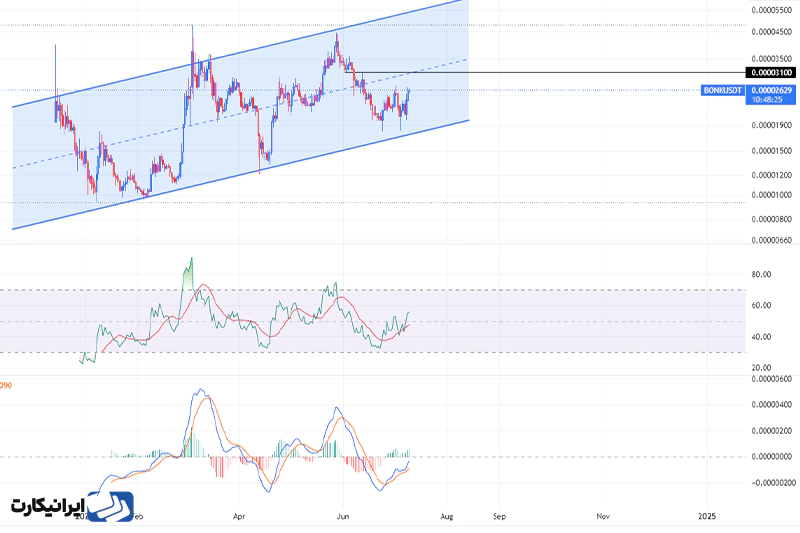Click the 0.00001900 price axis label
This screenshot has width=800, height=533.
click(x=771, y=125)
